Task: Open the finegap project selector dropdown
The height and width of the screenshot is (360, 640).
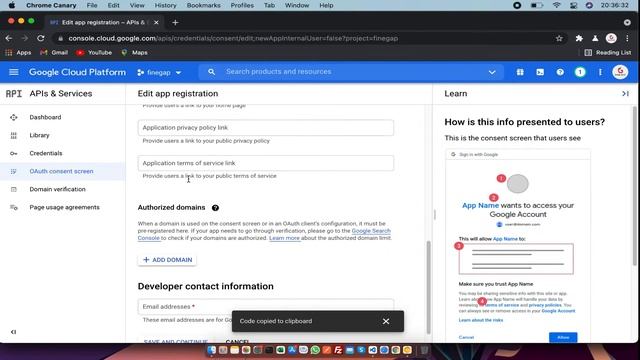Action: (x=160, y=72)
